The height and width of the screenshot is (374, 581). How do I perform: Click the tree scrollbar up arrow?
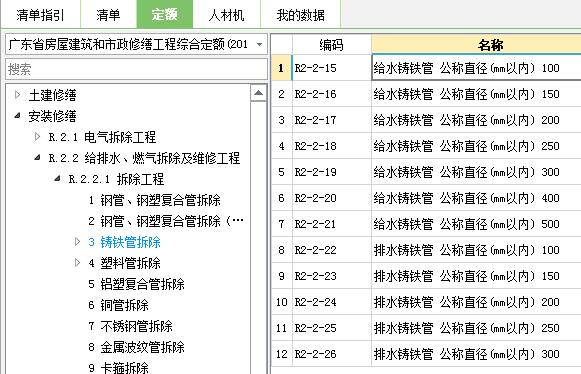click(x=259, y=93)
